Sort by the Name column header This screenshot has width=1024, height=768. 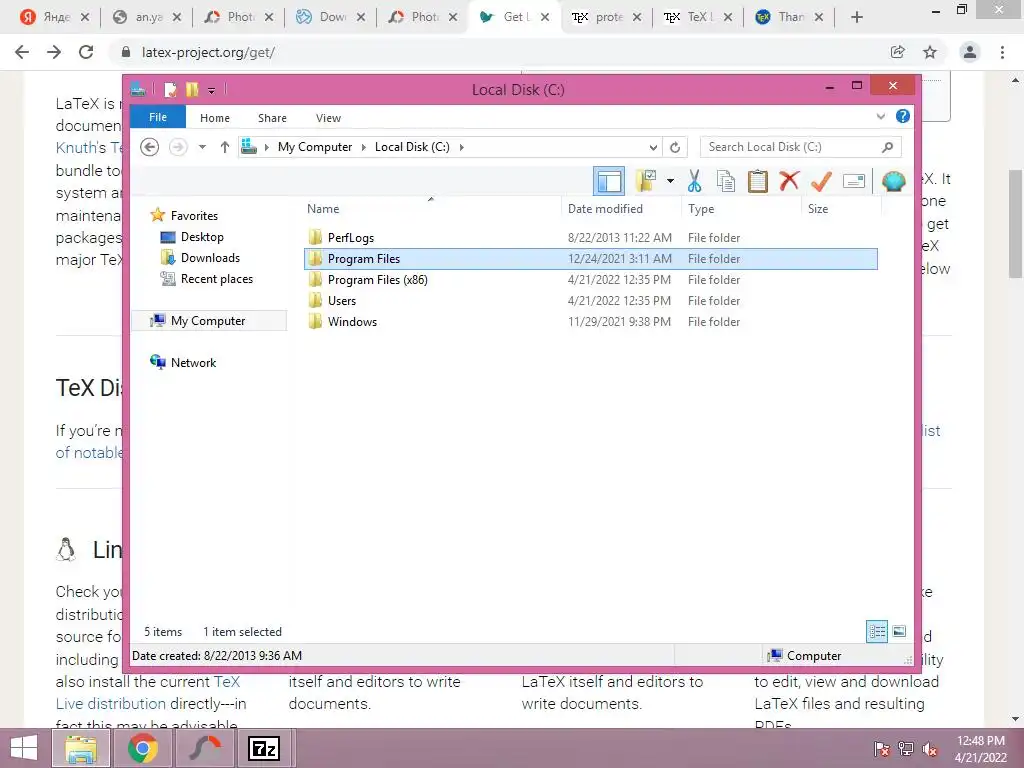(431, 208)
